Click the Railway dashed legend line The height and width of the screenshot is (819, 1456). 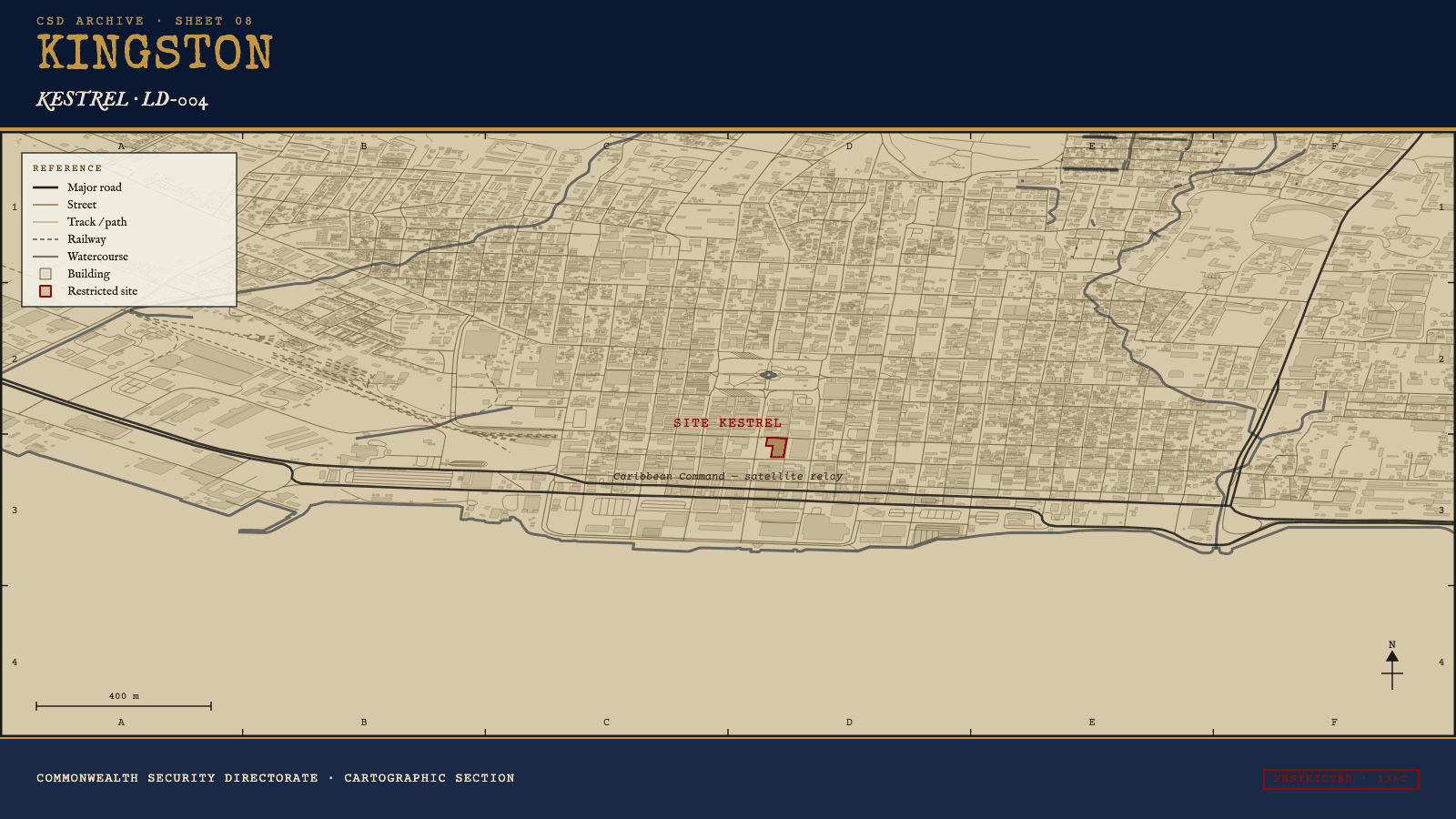click(x=45, y=239)
